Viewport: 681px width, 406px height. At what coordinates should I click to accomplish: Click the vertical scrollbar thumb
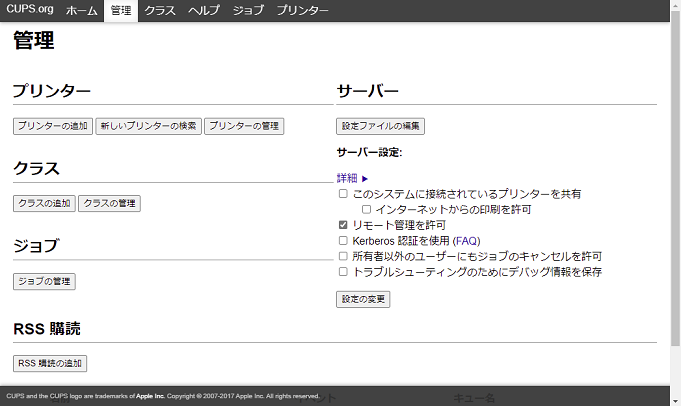tap(675, 178)
